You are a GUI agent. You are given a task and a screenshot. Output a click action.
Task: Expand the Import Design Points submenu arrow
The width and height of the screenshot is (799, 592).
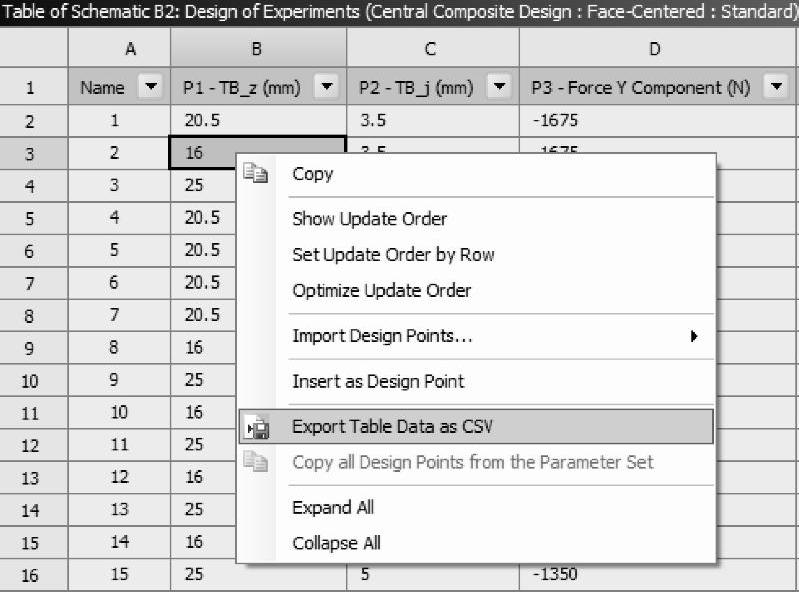tap(694, 336)
